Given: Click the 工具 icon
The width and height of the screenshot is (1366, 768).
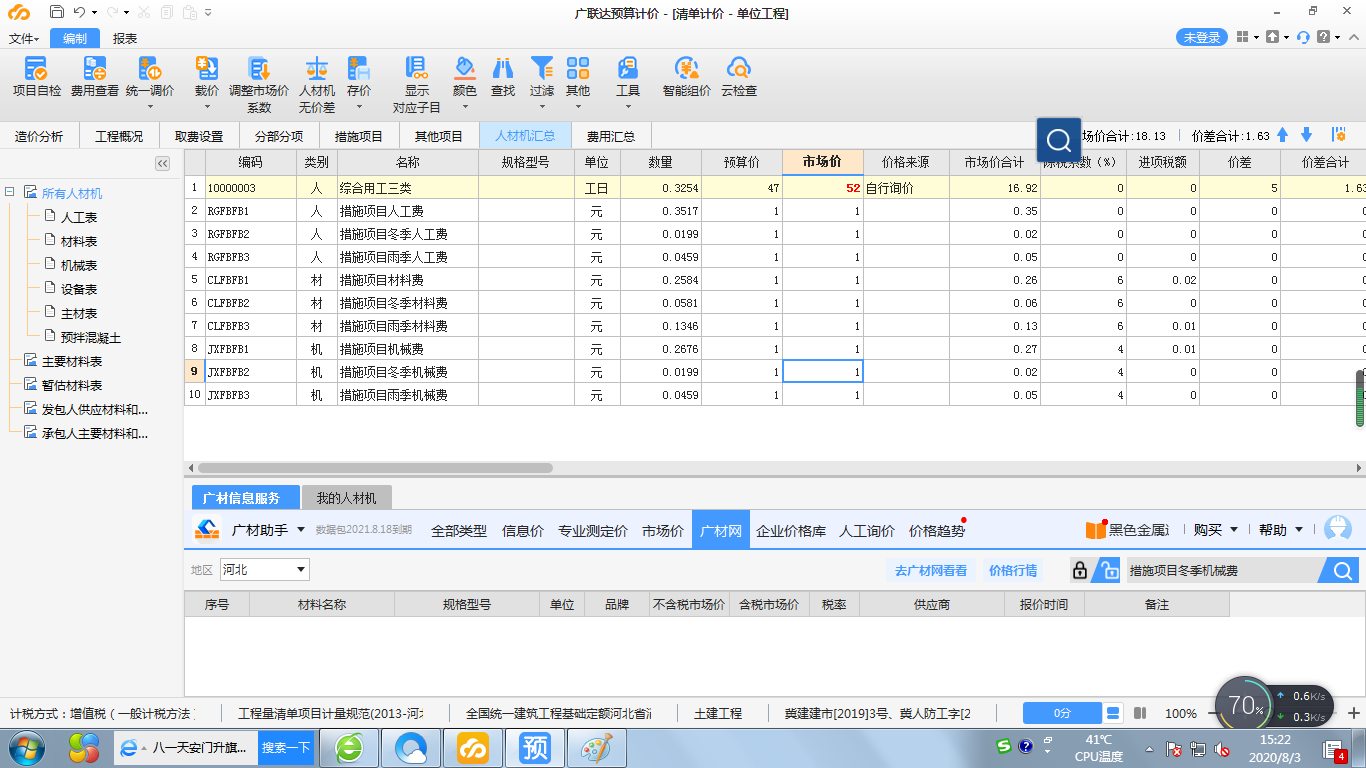Looking at the screenshot, I should 627,68.
